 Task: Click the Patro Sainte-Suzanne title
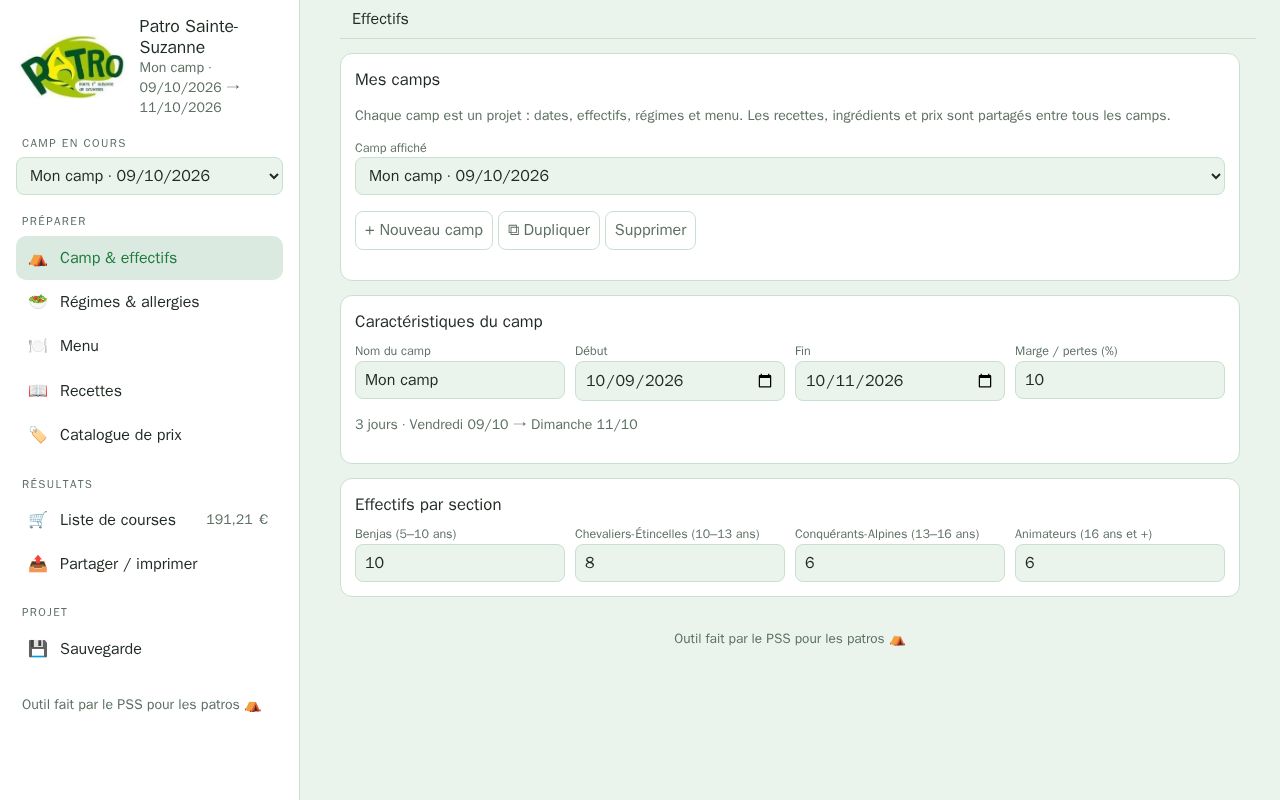point(189,37)
